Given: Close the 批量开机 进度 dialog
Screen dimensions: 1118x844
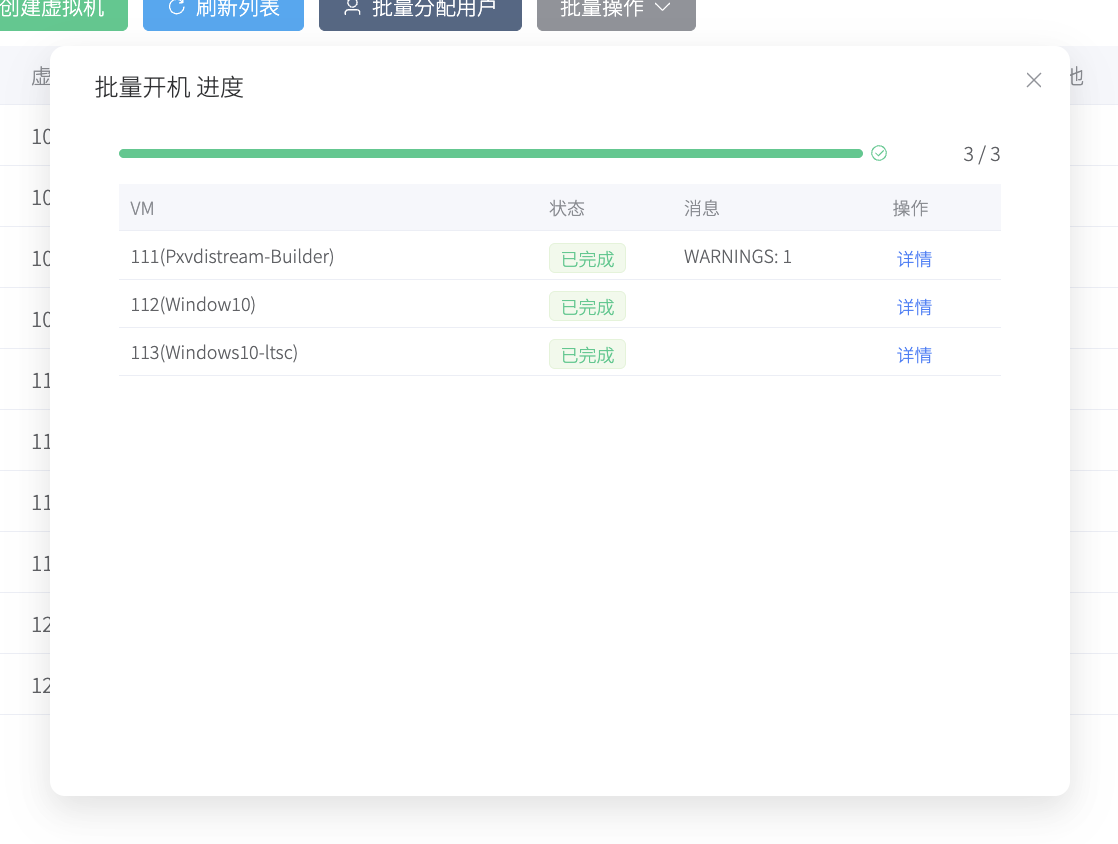Looking at the screenshot, I should tap(1034, 80).
